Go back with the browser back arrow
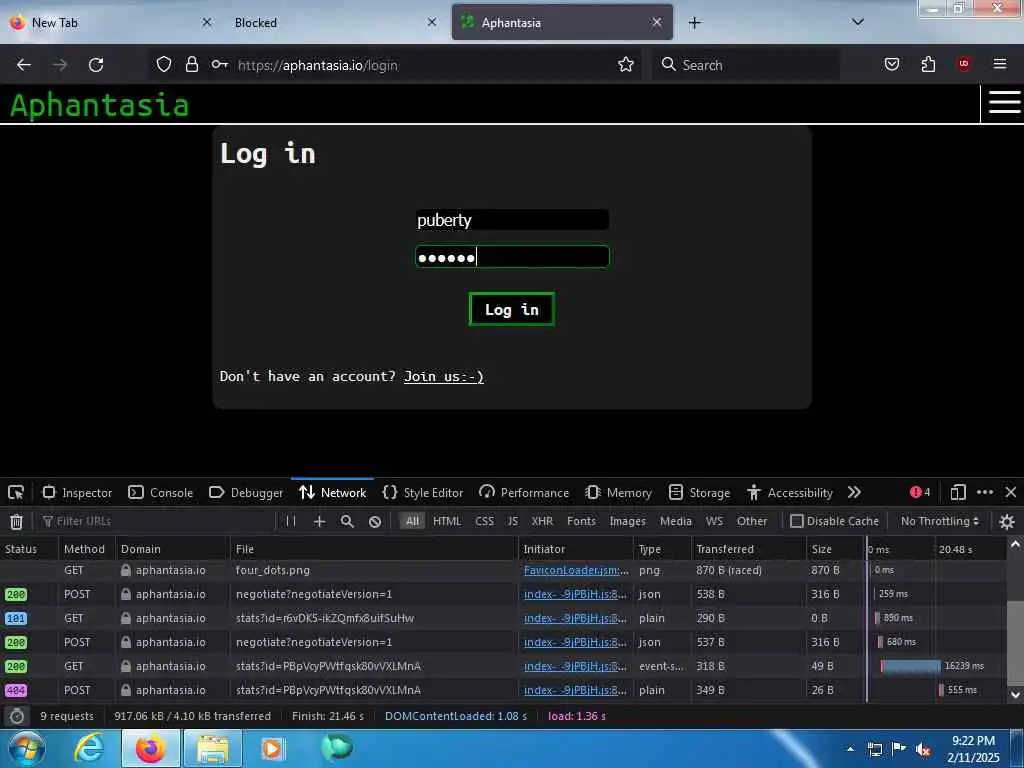The image size is (1024, 768). tap(24, 65)
